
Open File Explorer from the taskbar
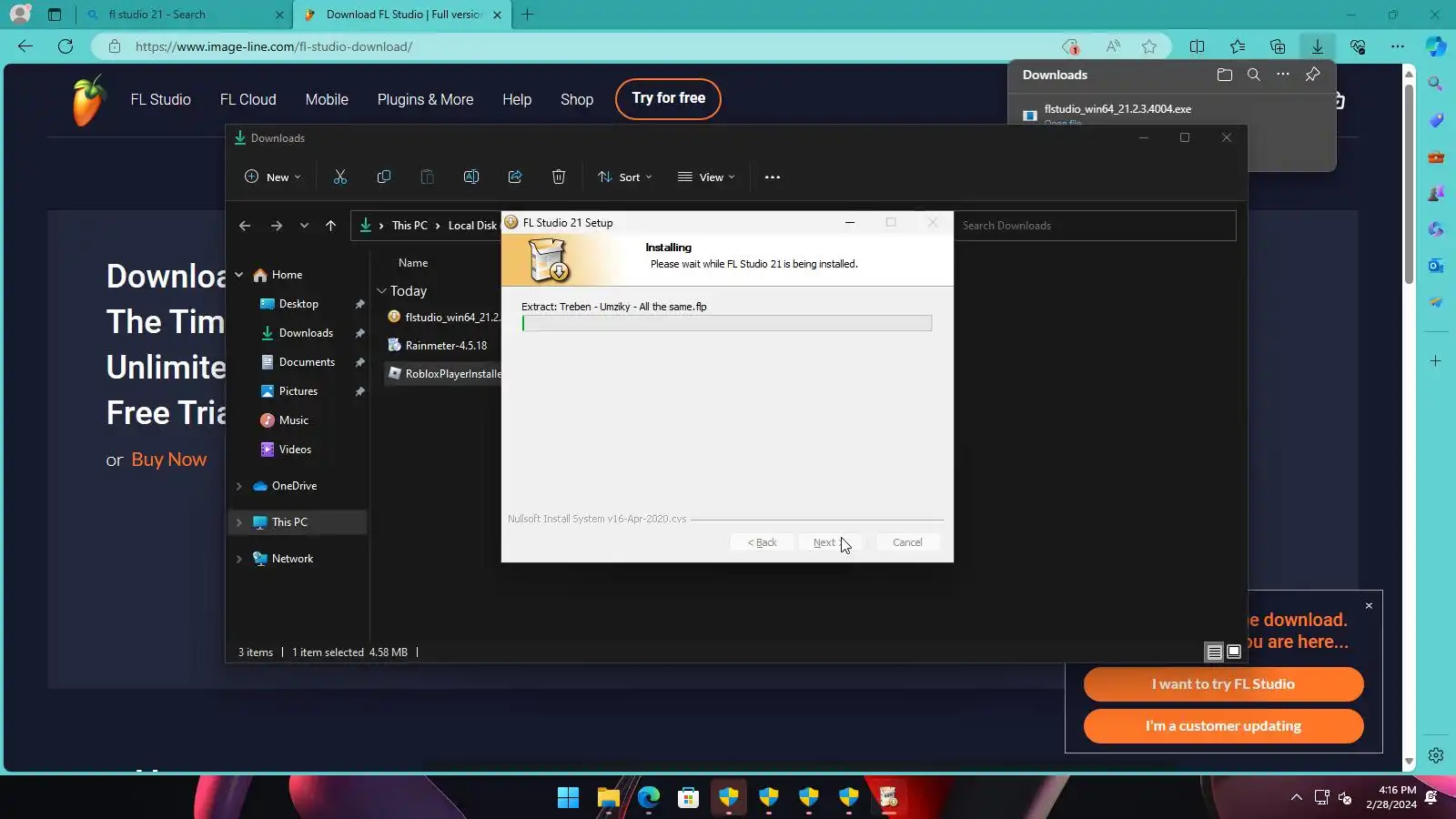click(608, 798)
